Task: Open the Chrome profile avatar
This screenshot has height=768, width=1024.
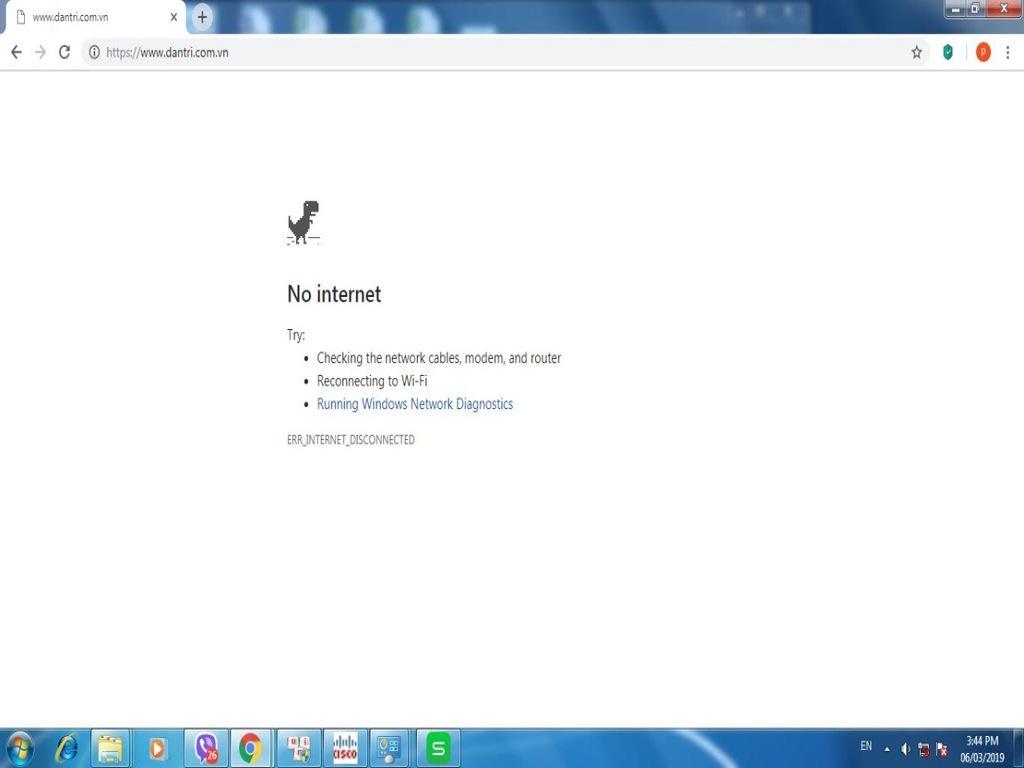Action: (982, 52)
